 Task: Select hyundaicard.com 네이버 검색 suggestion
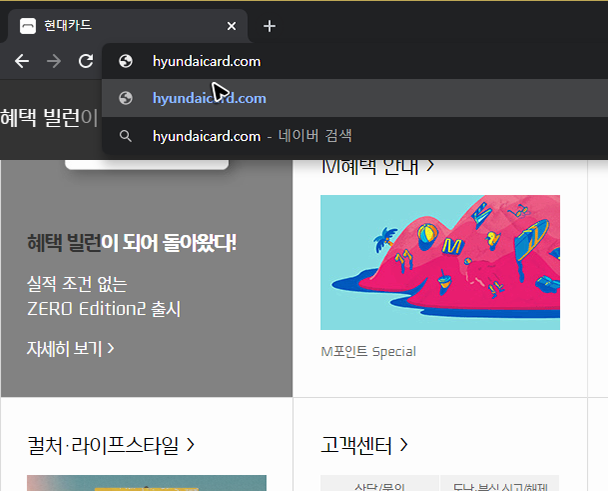pyautogui.click(x=355, y=136)
